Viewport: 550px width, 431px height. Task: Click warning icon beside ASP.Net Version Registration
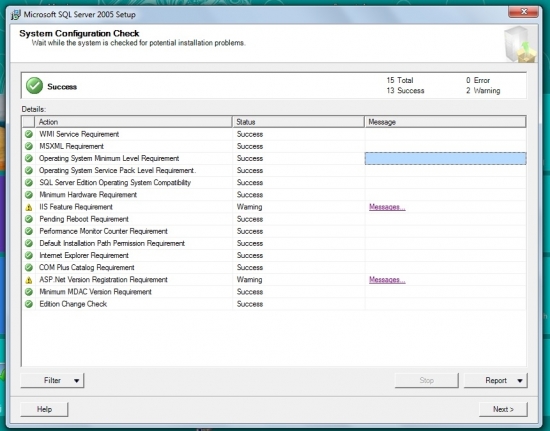pos(29,280)
